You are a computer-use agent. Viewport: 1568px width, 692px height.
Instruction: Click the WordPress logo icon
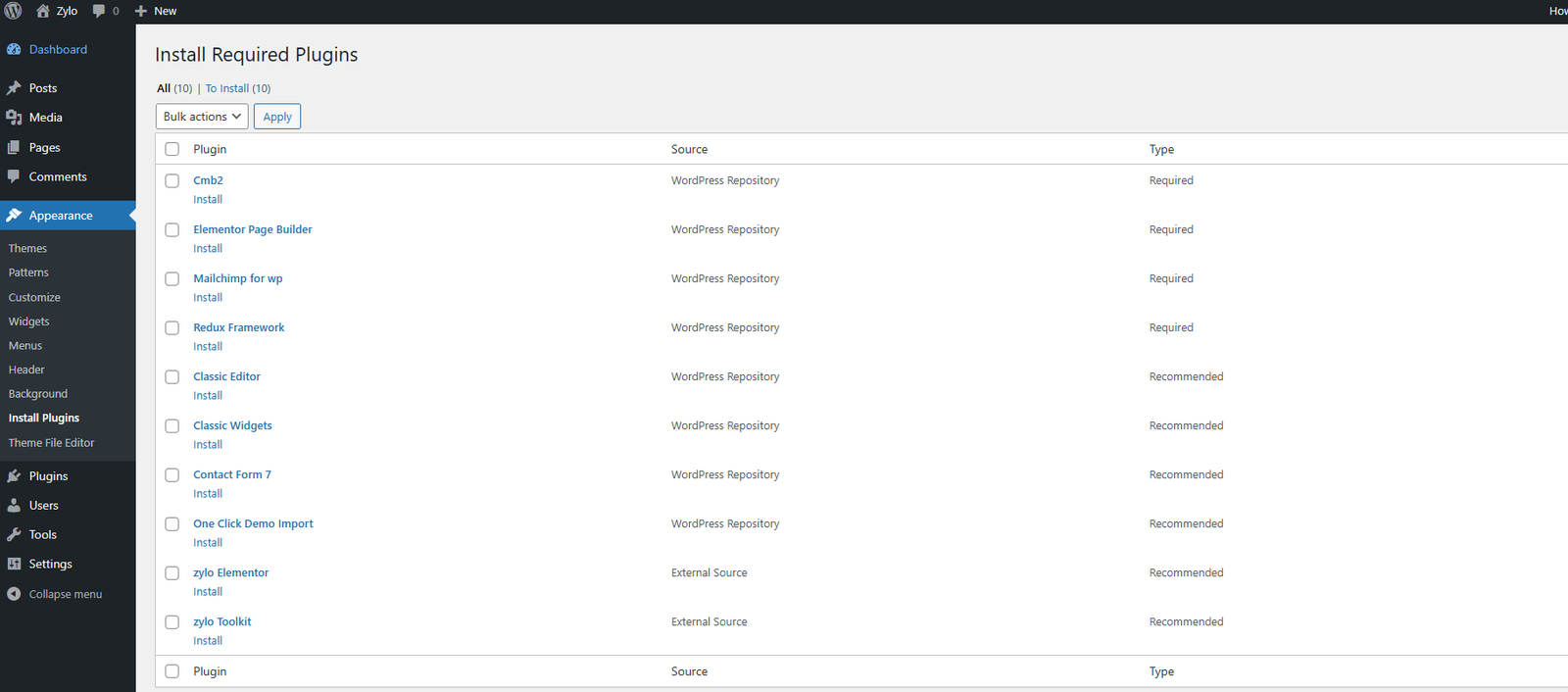(14, 11)
